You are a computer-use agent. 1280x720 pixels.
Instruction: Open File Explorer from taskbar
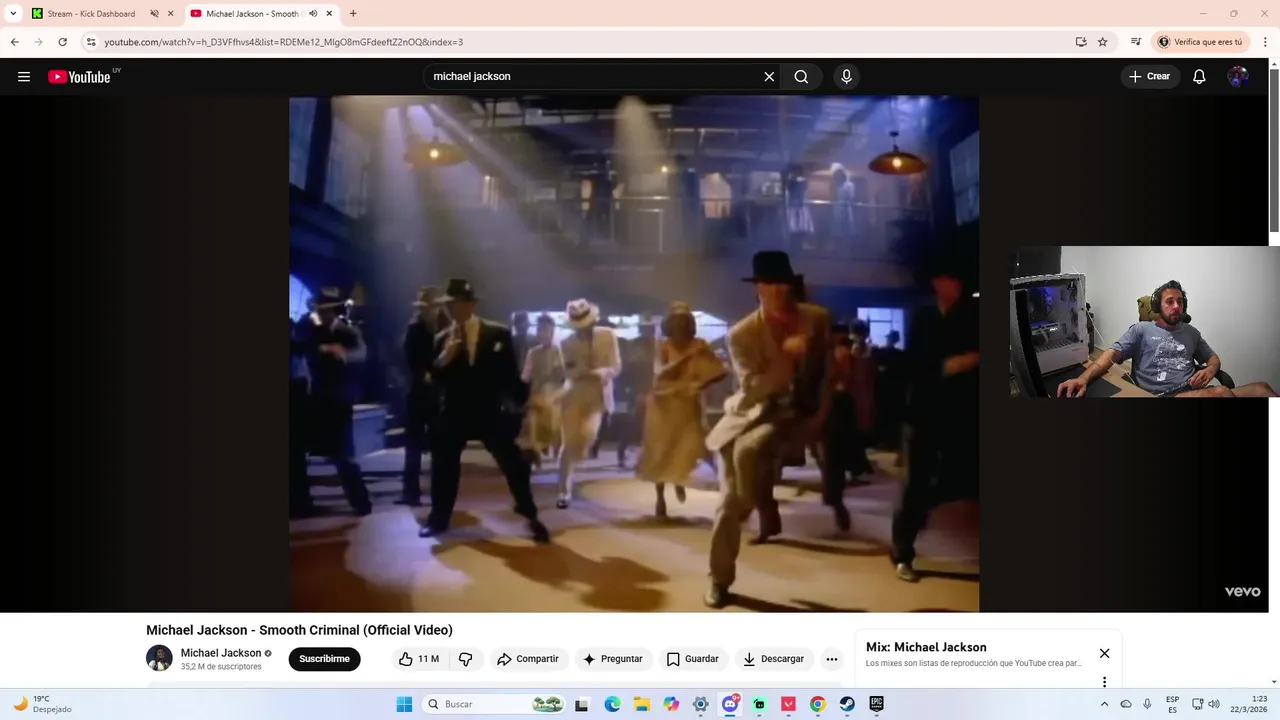tap(642, 704)
